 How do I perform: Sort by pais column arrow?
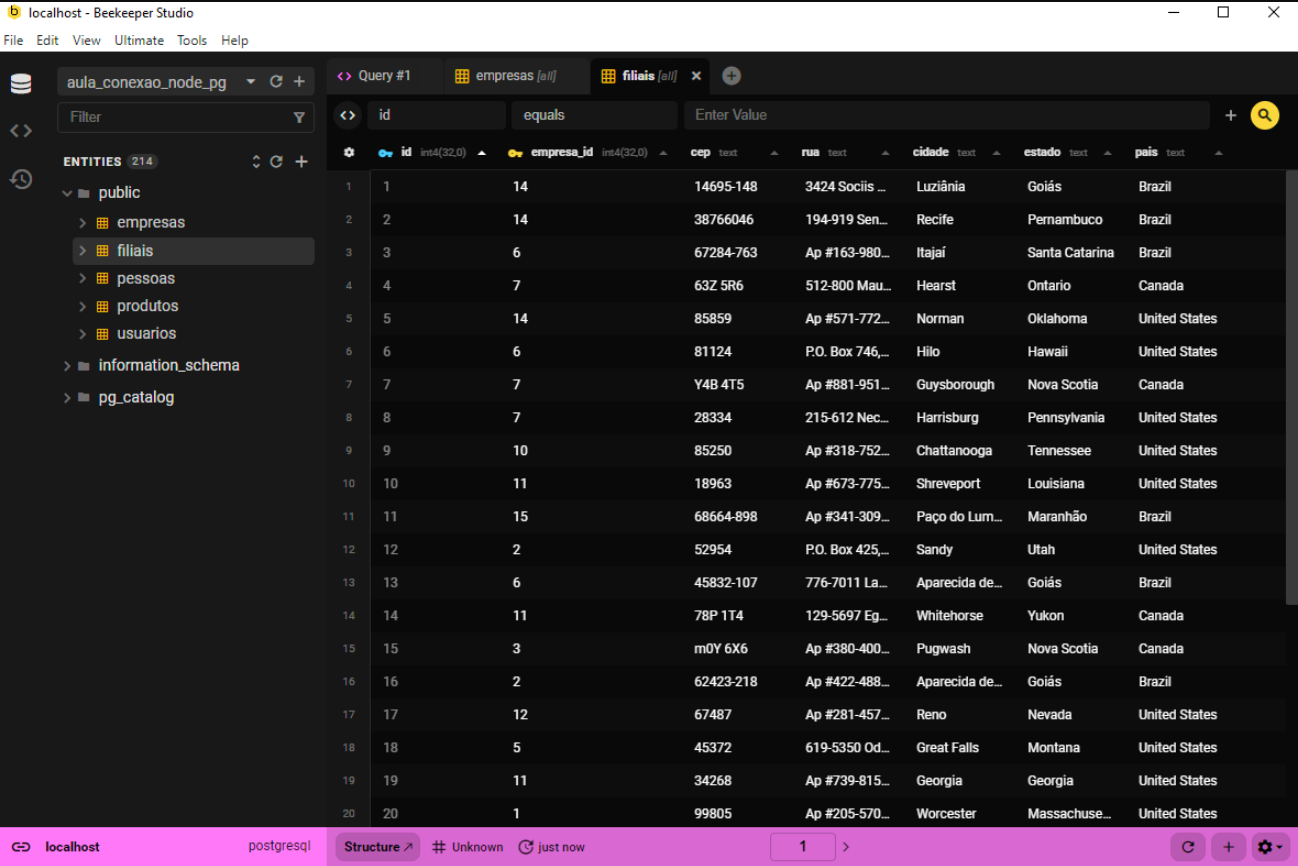coord(1218,153)
